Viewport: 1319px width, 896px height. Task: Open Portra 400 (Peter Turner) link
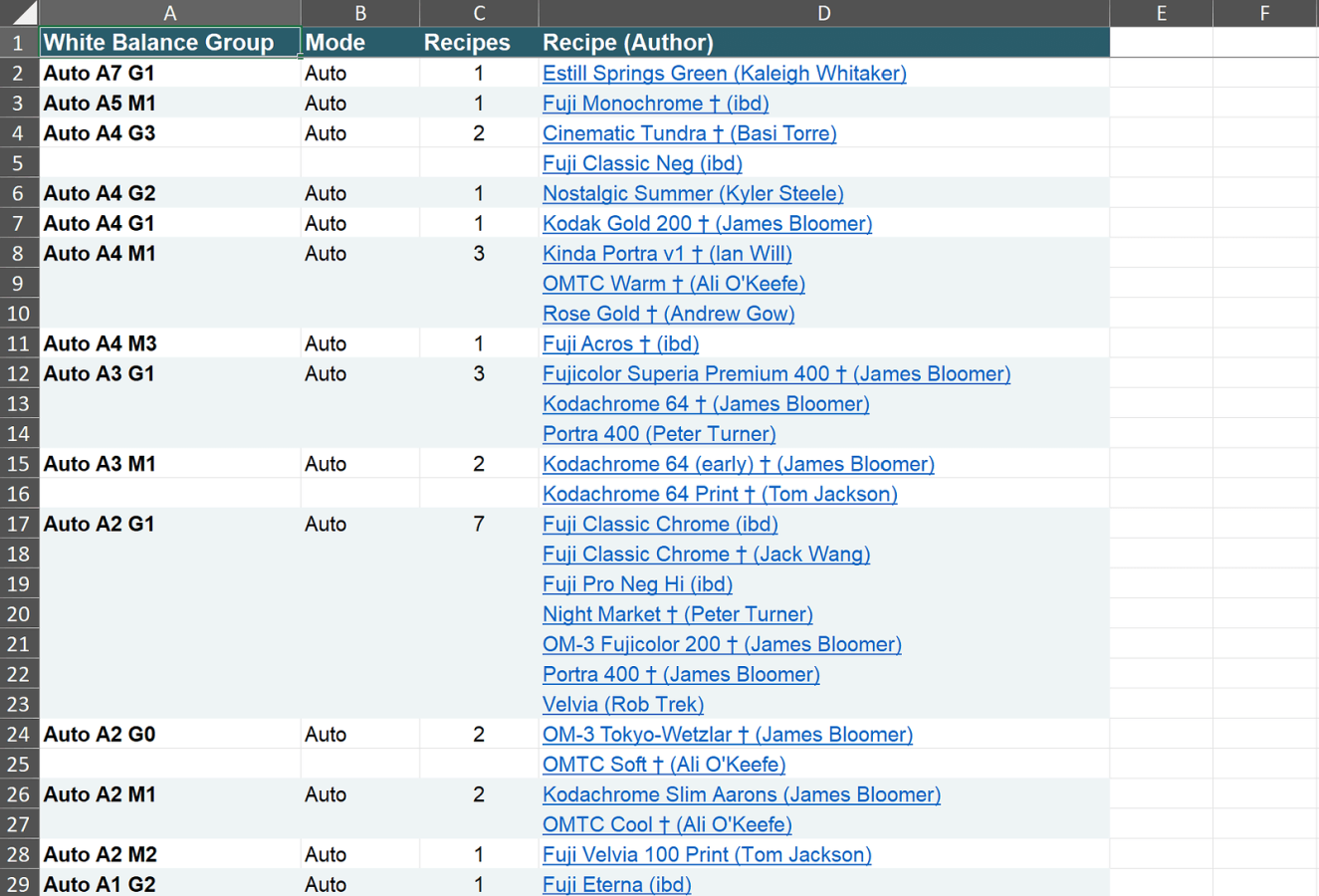point(659,434)
